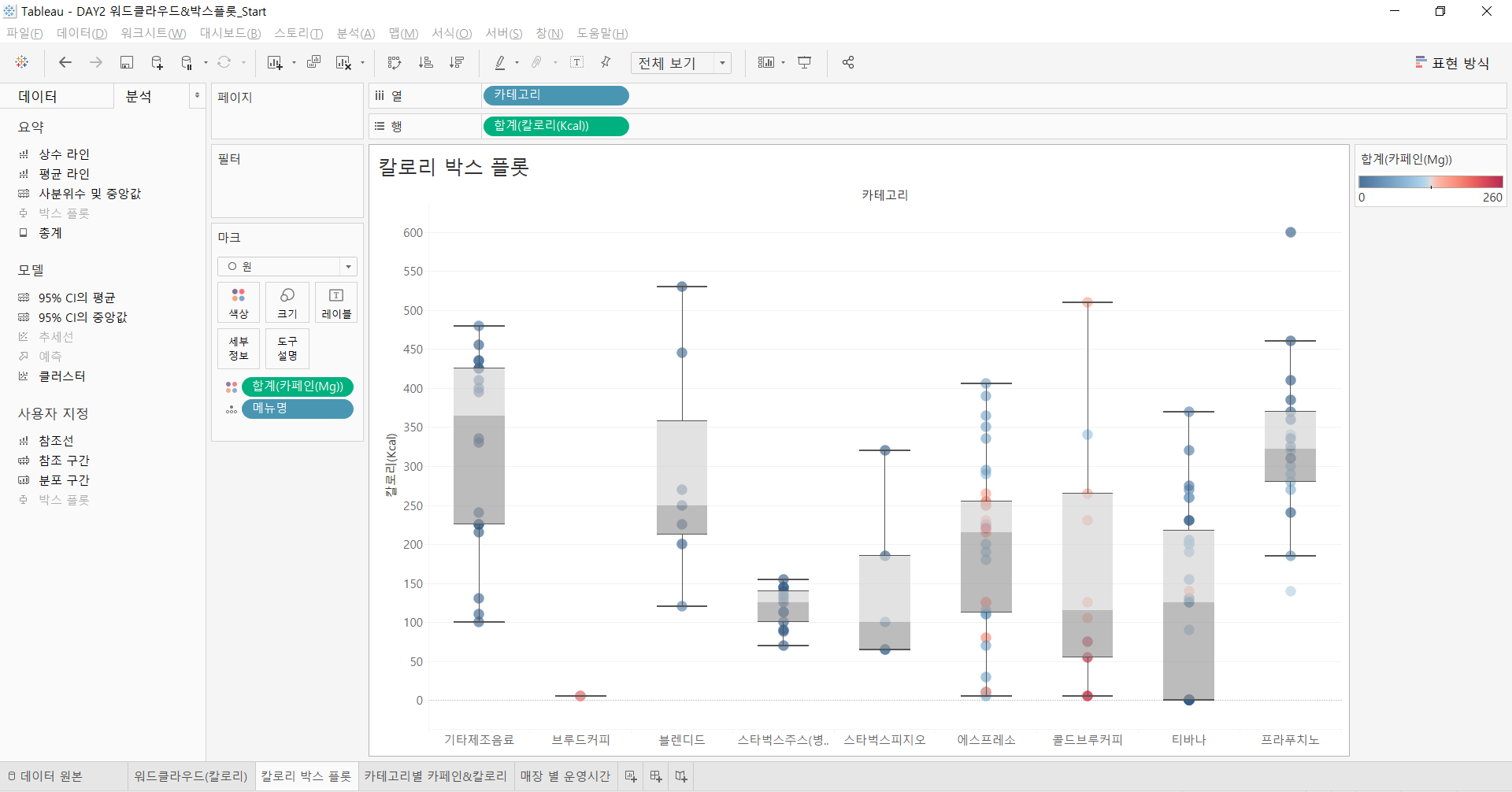Open the fit dropdown 전체 보기
Image resolution: width=1512 pixels, height=792 pixels.
tap(681, 63)
